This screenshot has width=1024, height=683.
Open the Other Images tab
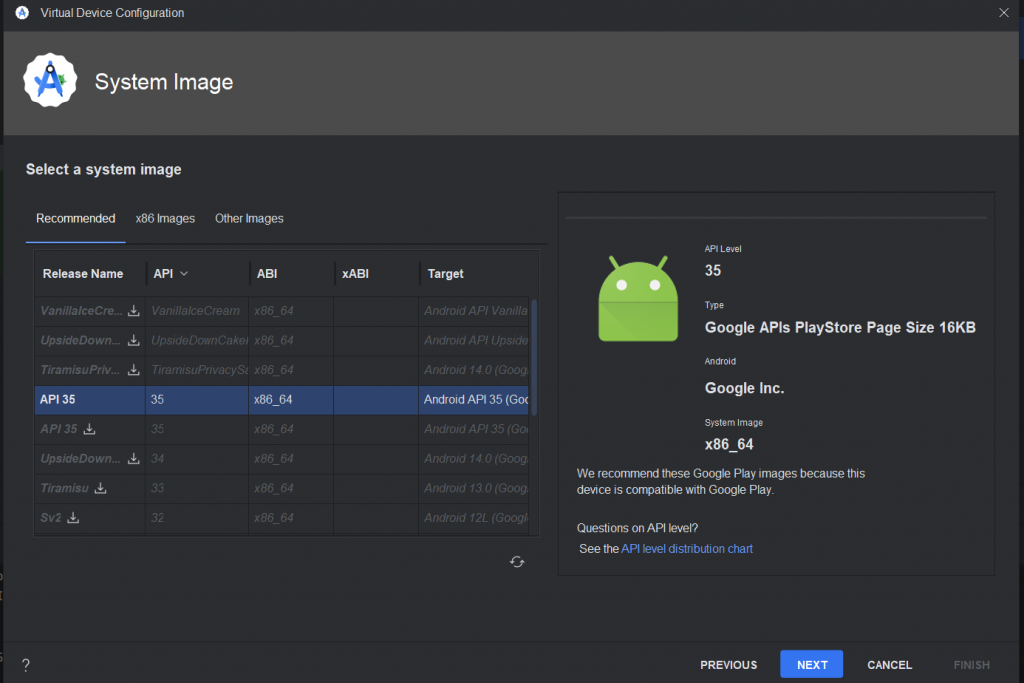(x=249, y=218)
